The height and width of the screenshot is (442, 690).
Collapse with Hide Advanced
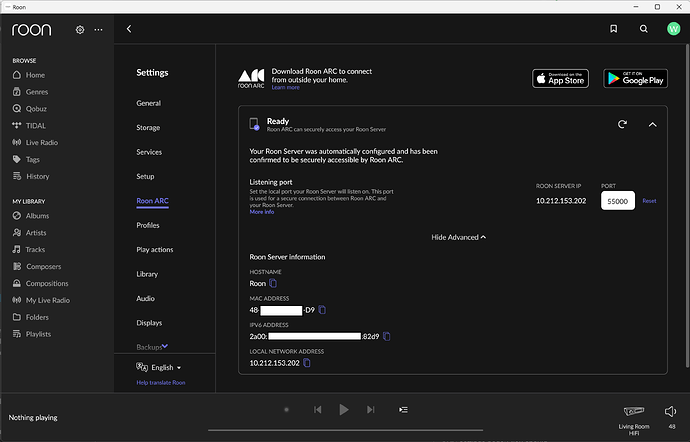point(458,237)
